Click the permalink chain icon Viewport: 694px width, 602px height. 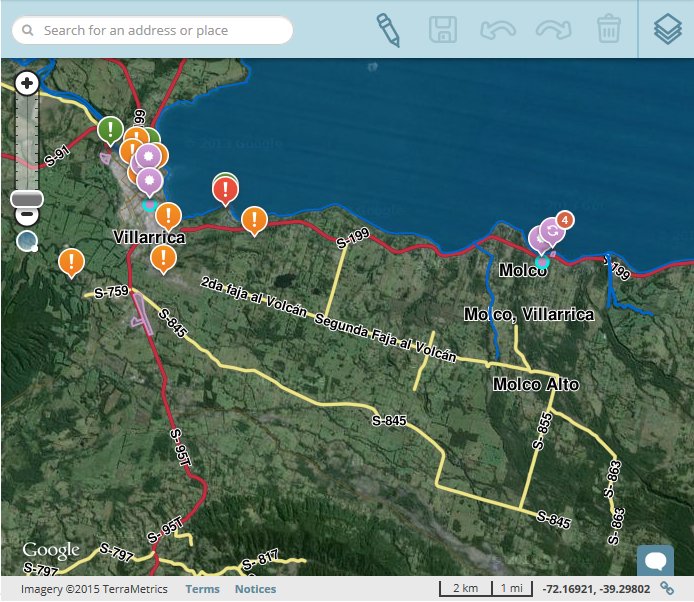coord(667,588)
